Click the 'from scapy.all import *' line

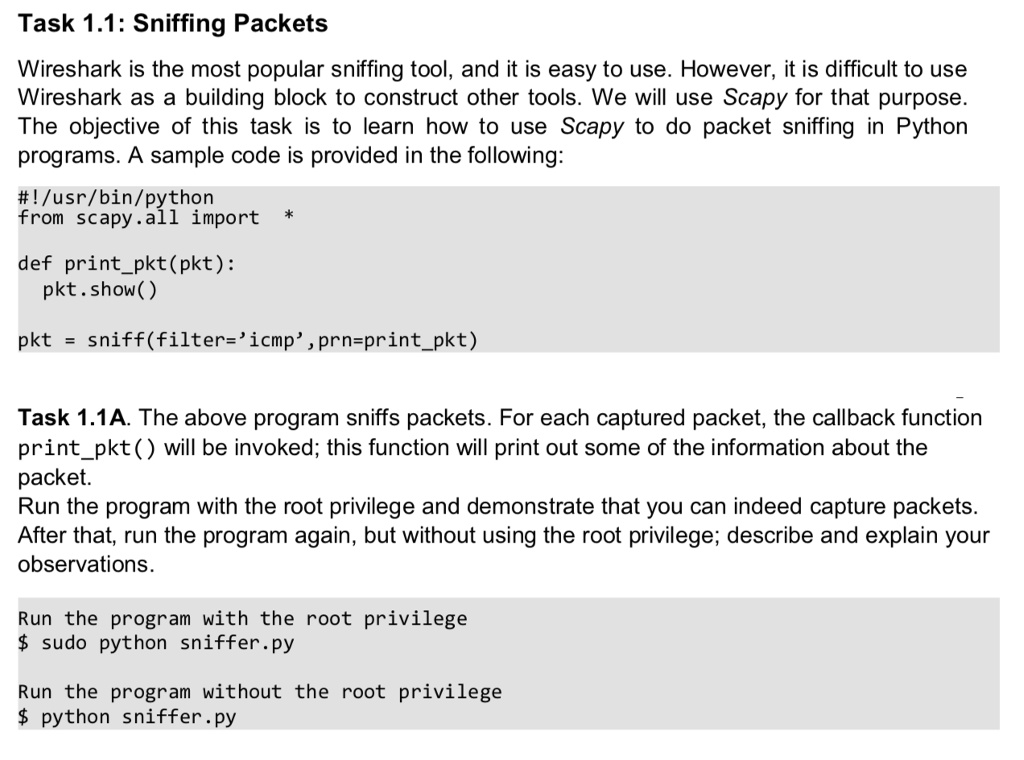(x=155, y=217)
